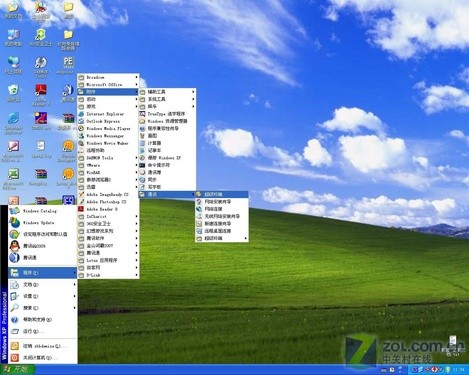
Task: Select the 通讯 communications item in Accessories
Action: [x=167, y=194]
